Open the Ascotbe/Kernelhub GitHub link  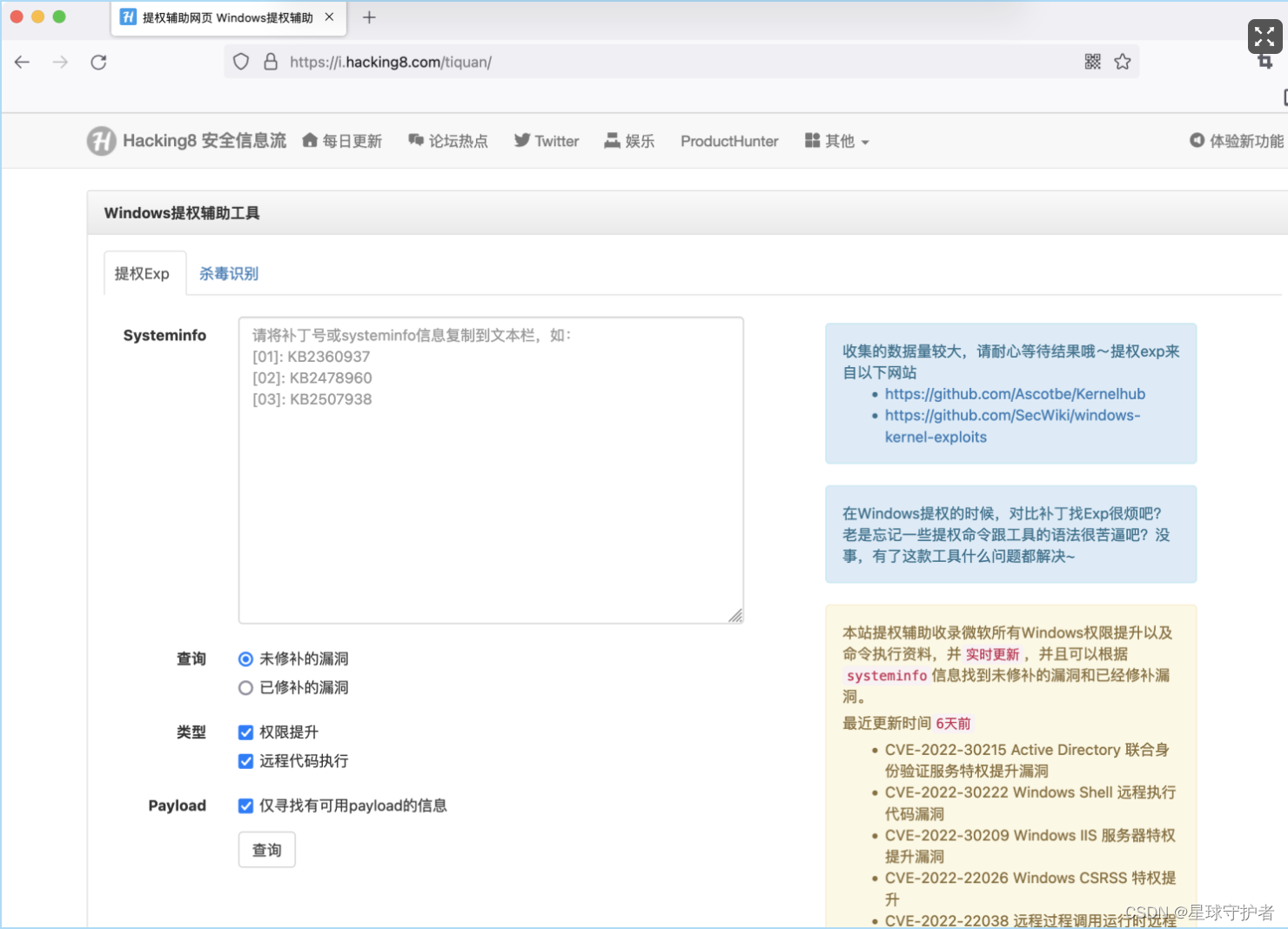point(1015,394)
